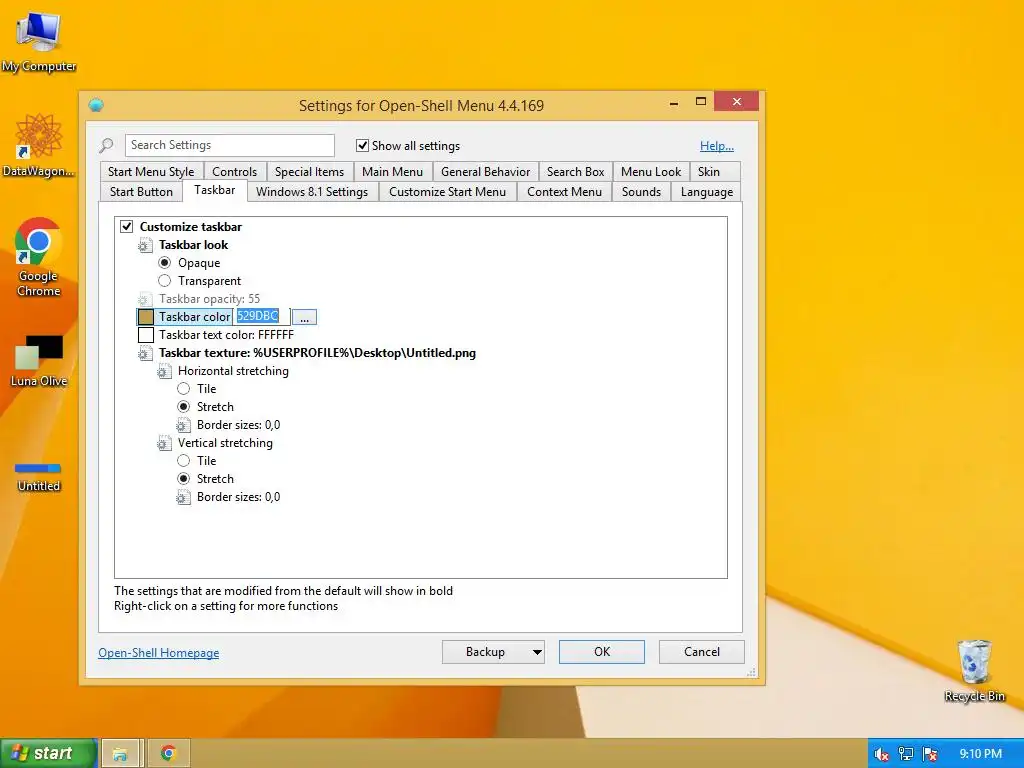Click the Backup button
Screen dimensions: 1024x768
485,652
